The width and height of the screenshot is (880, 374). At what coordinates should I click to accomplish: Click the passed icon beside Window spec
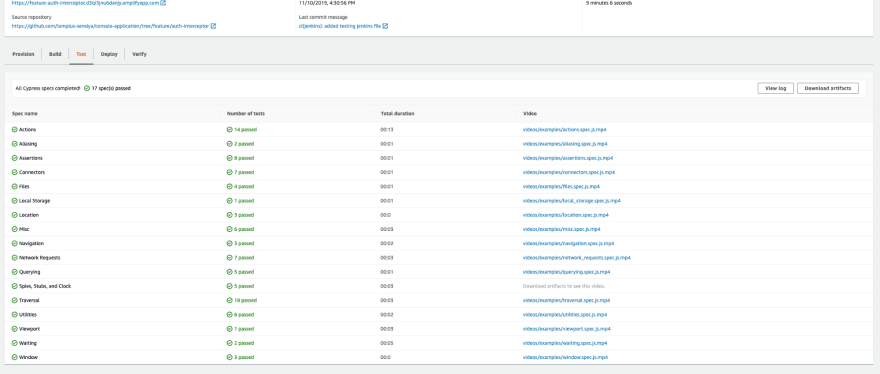click(15, 357)
